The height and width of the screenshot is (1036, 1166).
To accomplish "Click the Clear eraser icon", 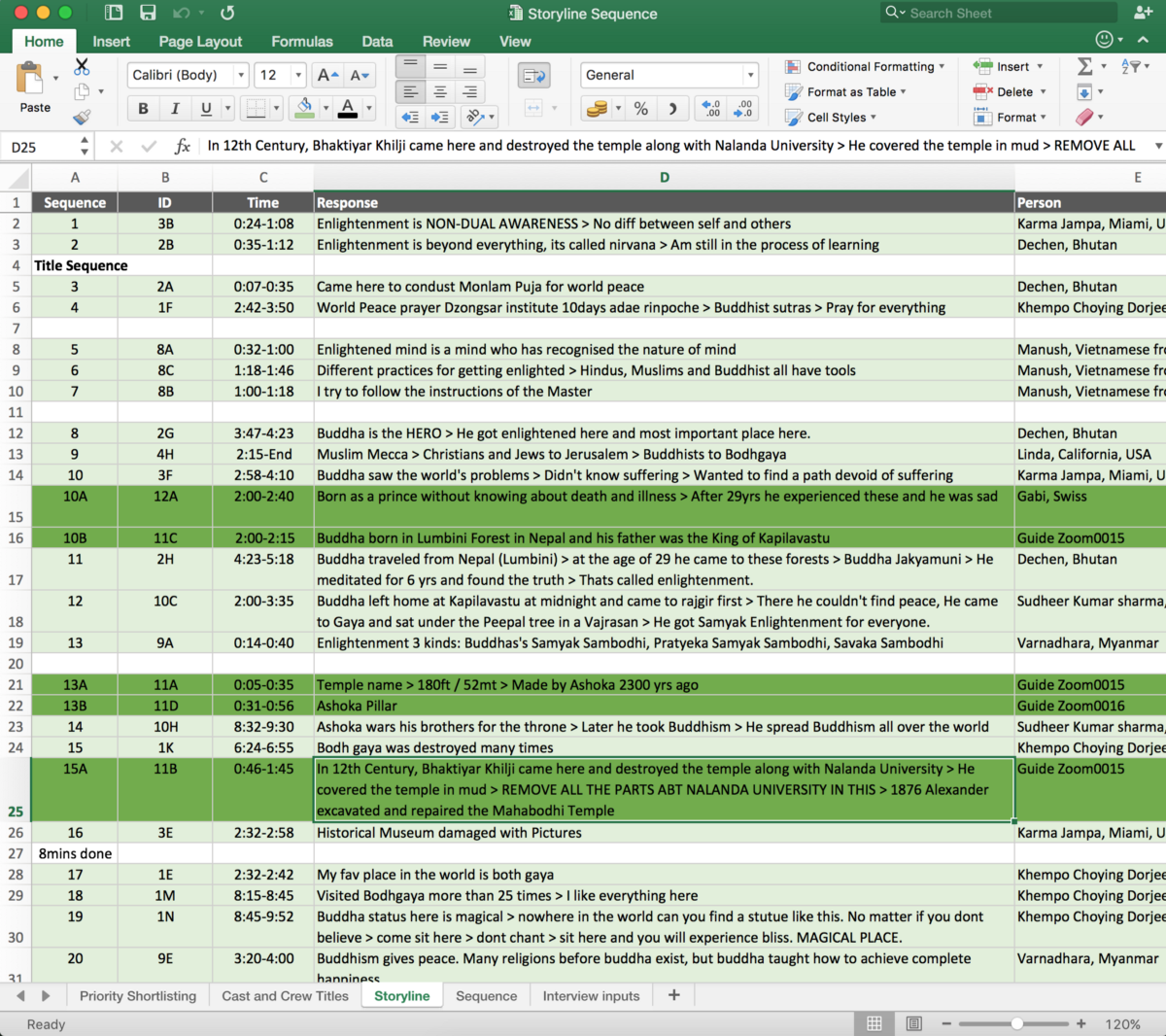I will tap(1084, 117).
